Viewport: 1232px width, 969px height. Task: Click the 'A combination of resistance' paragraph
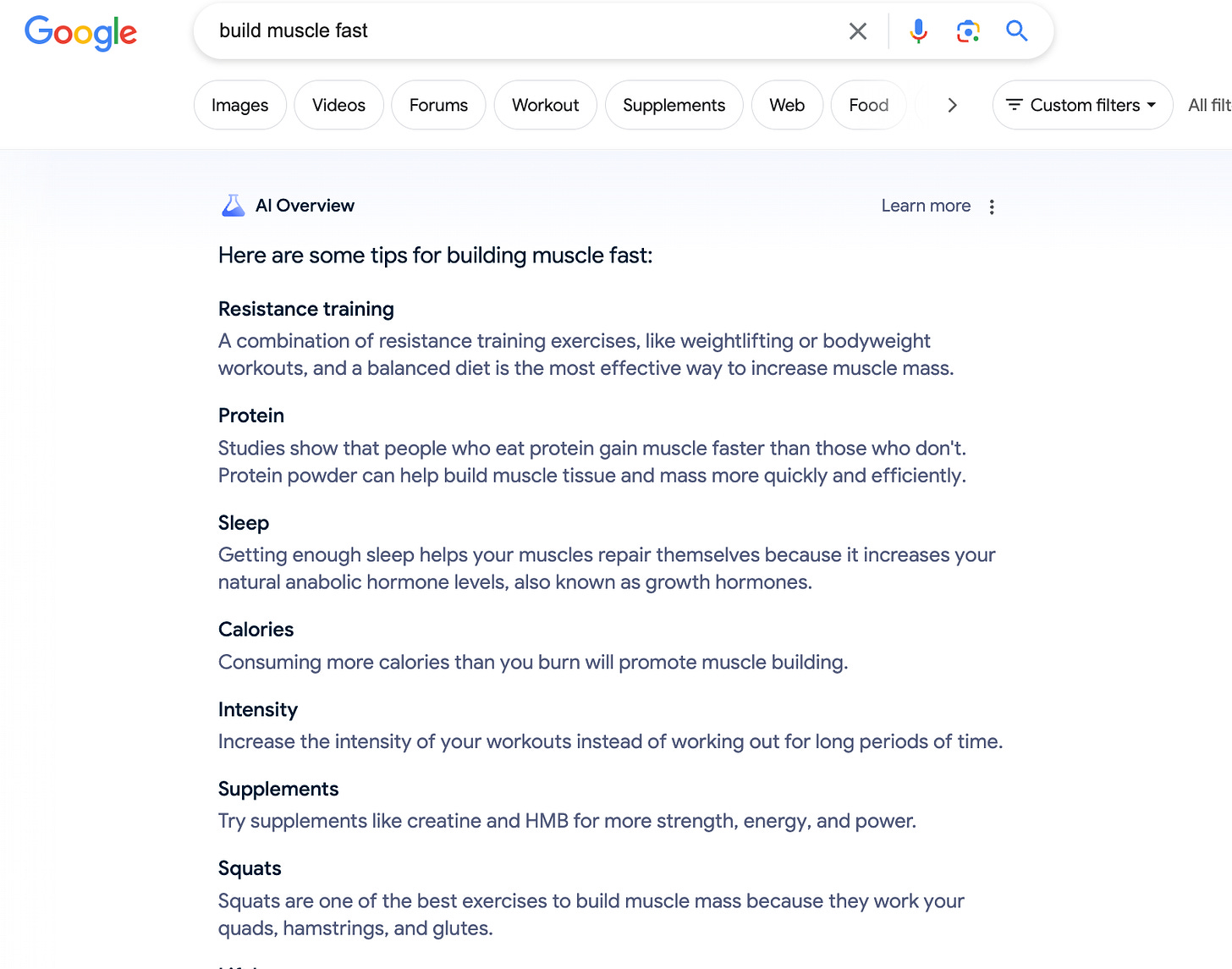586,355
